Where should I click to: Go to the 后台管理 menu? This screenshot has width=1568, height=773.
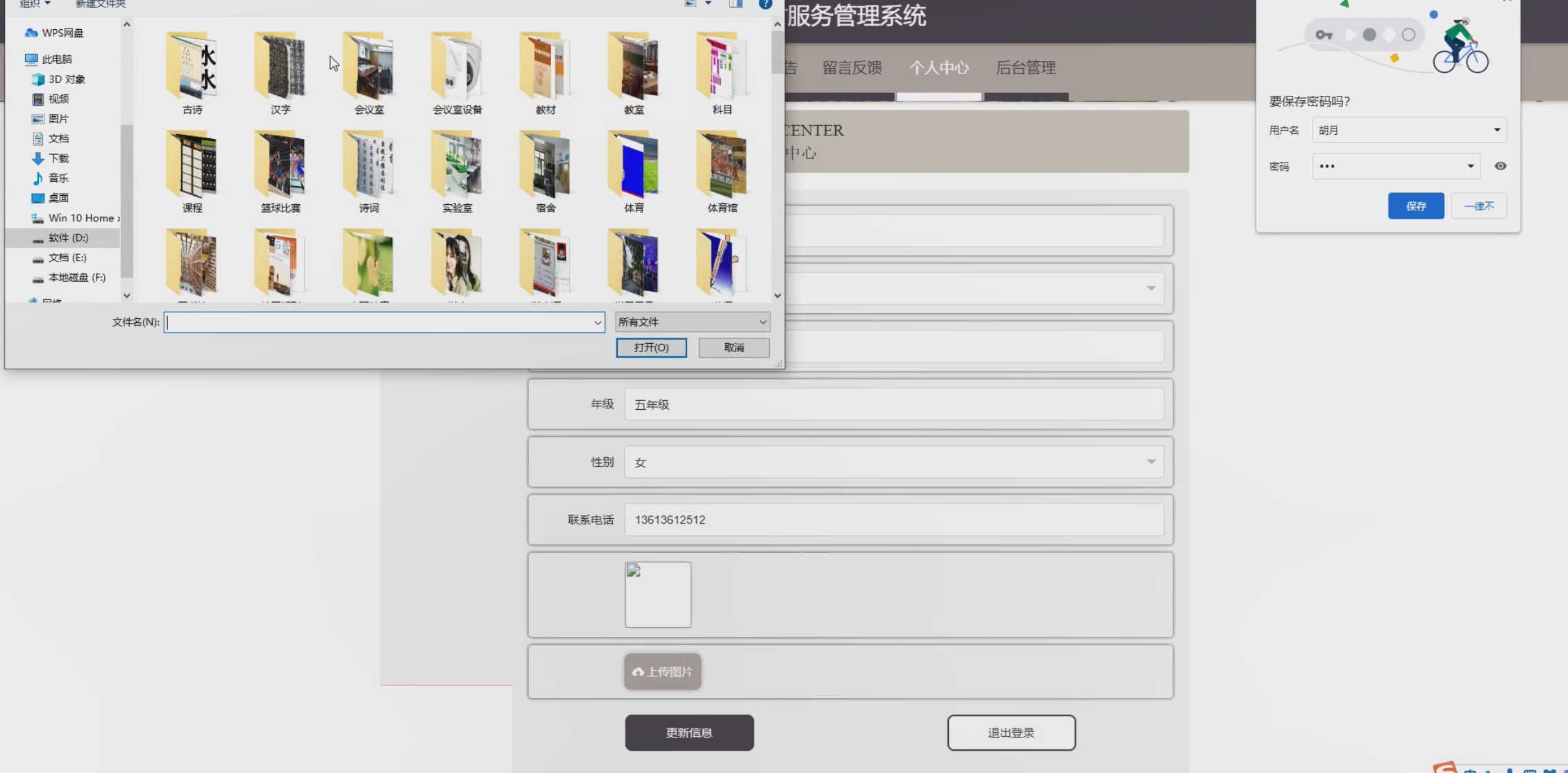[1025, 67]
